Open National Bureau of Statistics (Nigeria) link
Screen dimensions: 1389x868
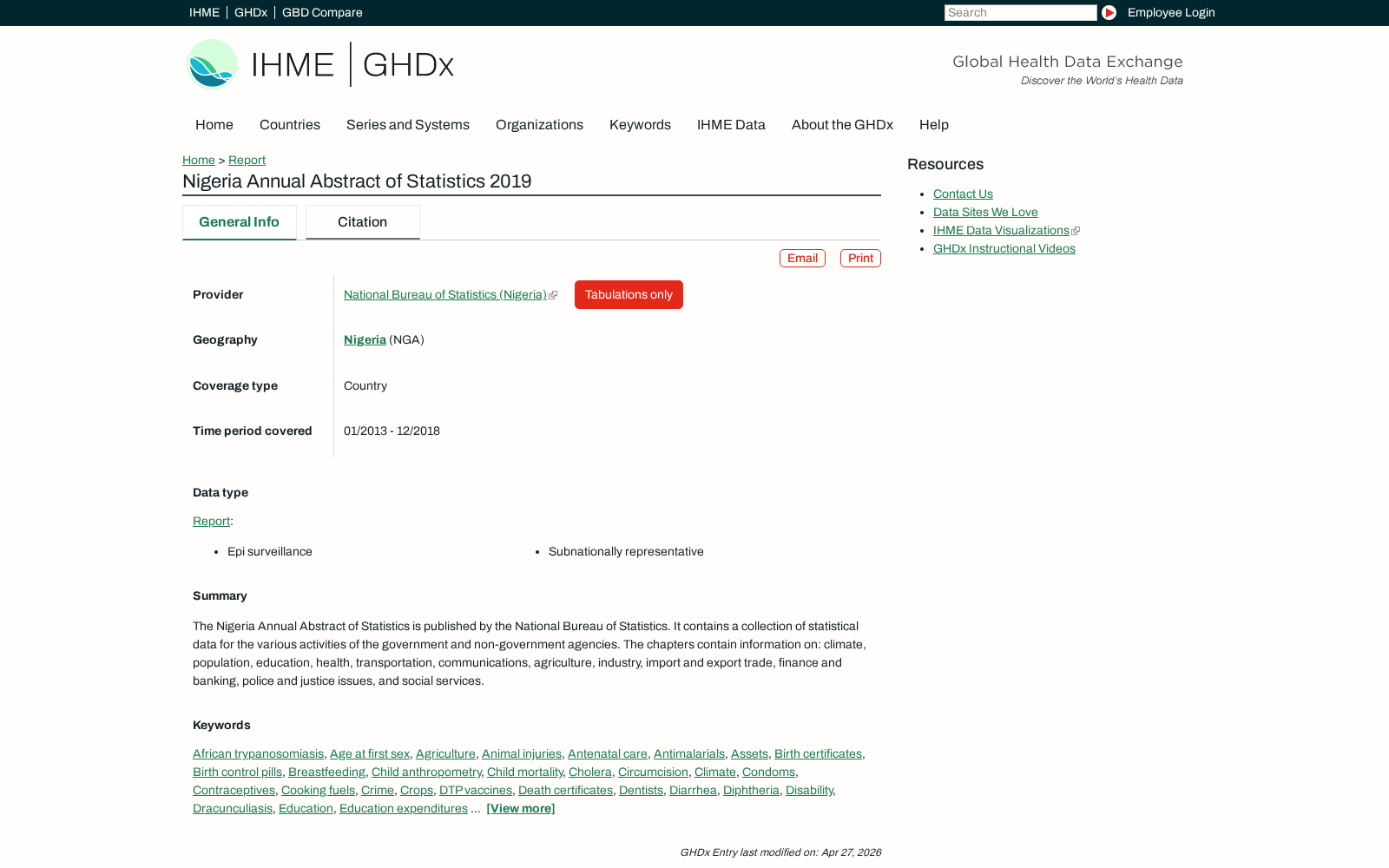[445, 294]
